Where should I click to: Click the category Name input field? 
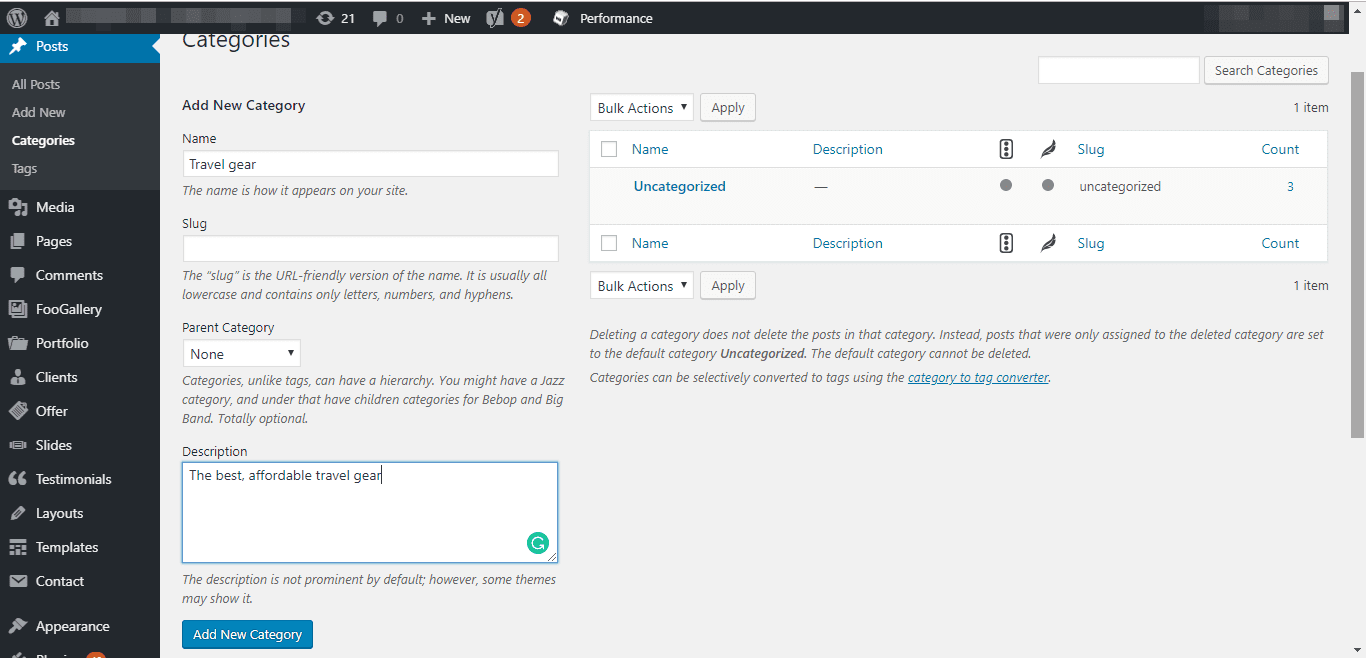click(370, 164)
